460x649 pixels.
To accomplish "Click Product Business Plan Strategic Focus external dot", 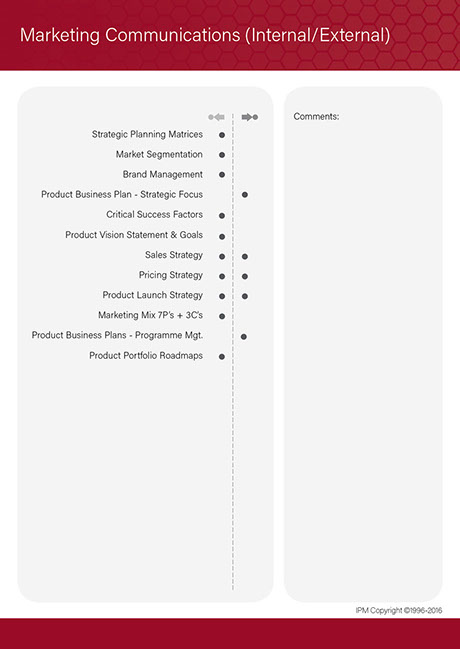I will pos(245,195).
